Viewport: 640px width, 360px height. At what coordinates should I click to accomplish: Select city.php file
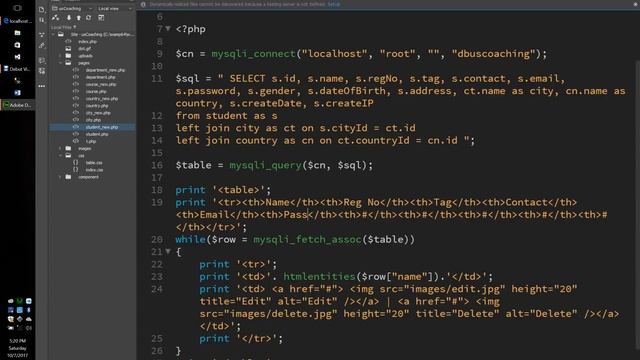pos(93,120)
